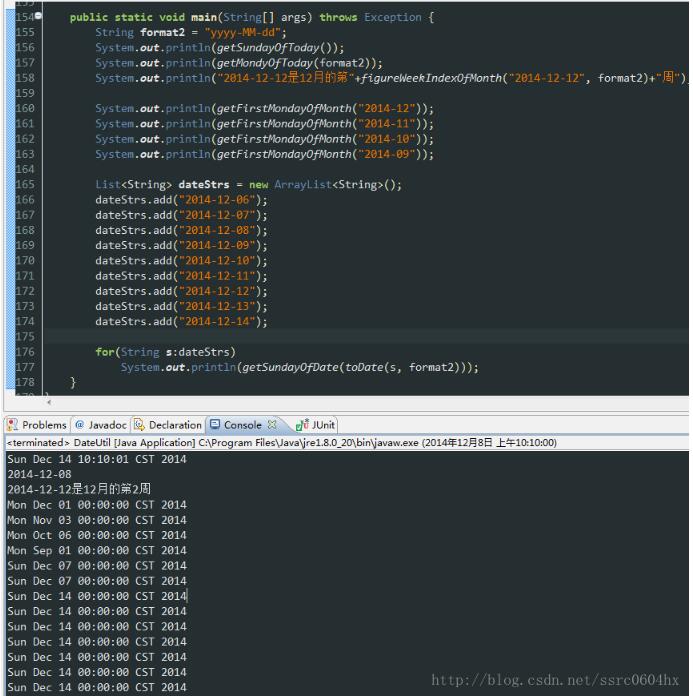Click line number 176 in the gutter
The height and width of the screenshot is (696, 693).
pos(25,352)
